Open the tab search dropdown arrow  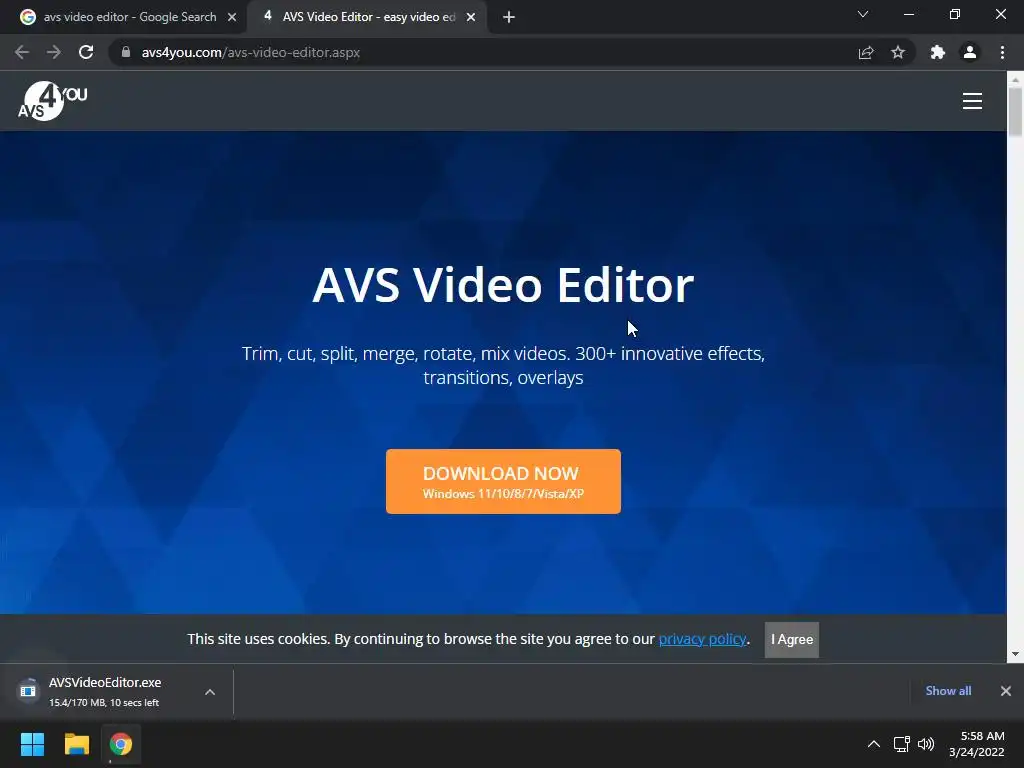point(863,14)
